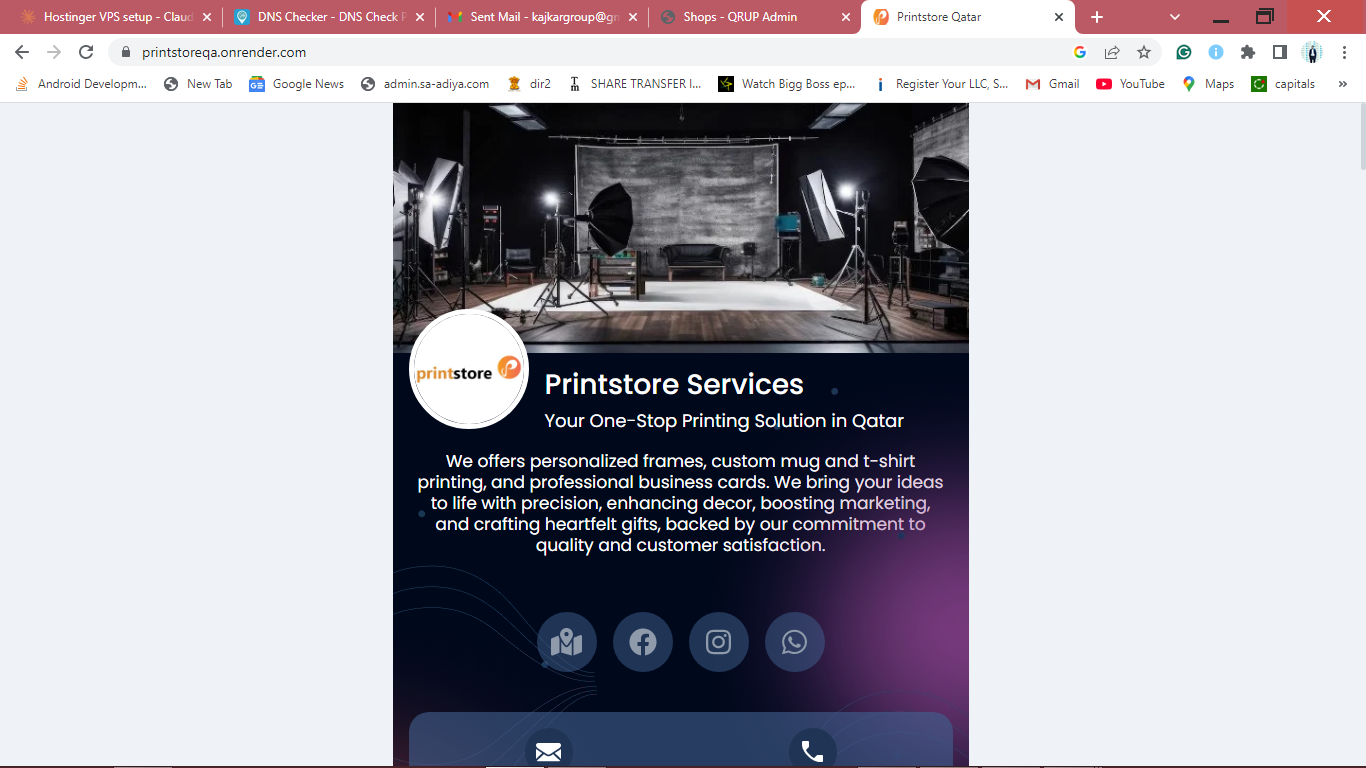Close the Shops - QRUP Admin tab
Image resolution: width=1366 pixels, height=768 pixels.
[846, 17]
